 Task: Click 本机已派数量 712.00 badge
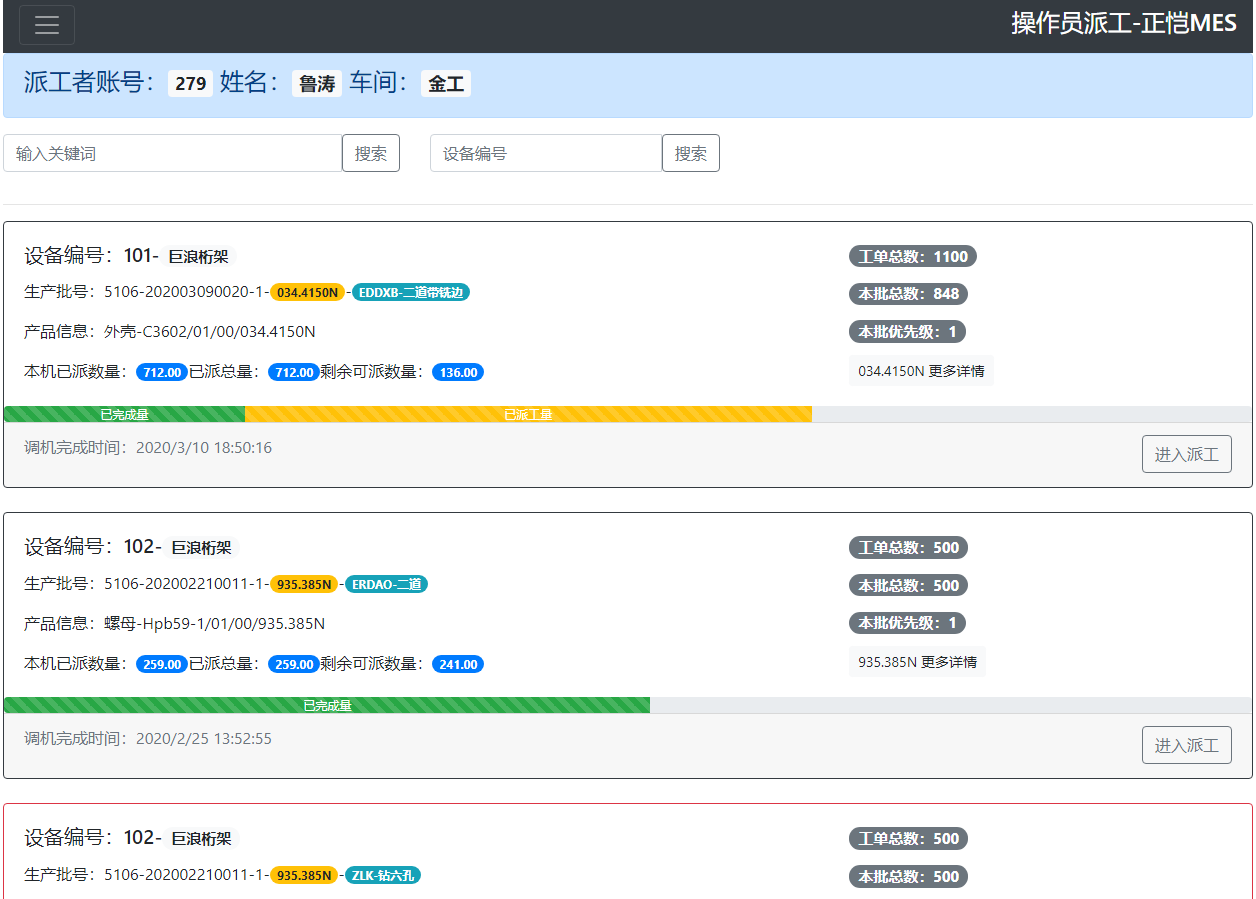coord(162,372)
